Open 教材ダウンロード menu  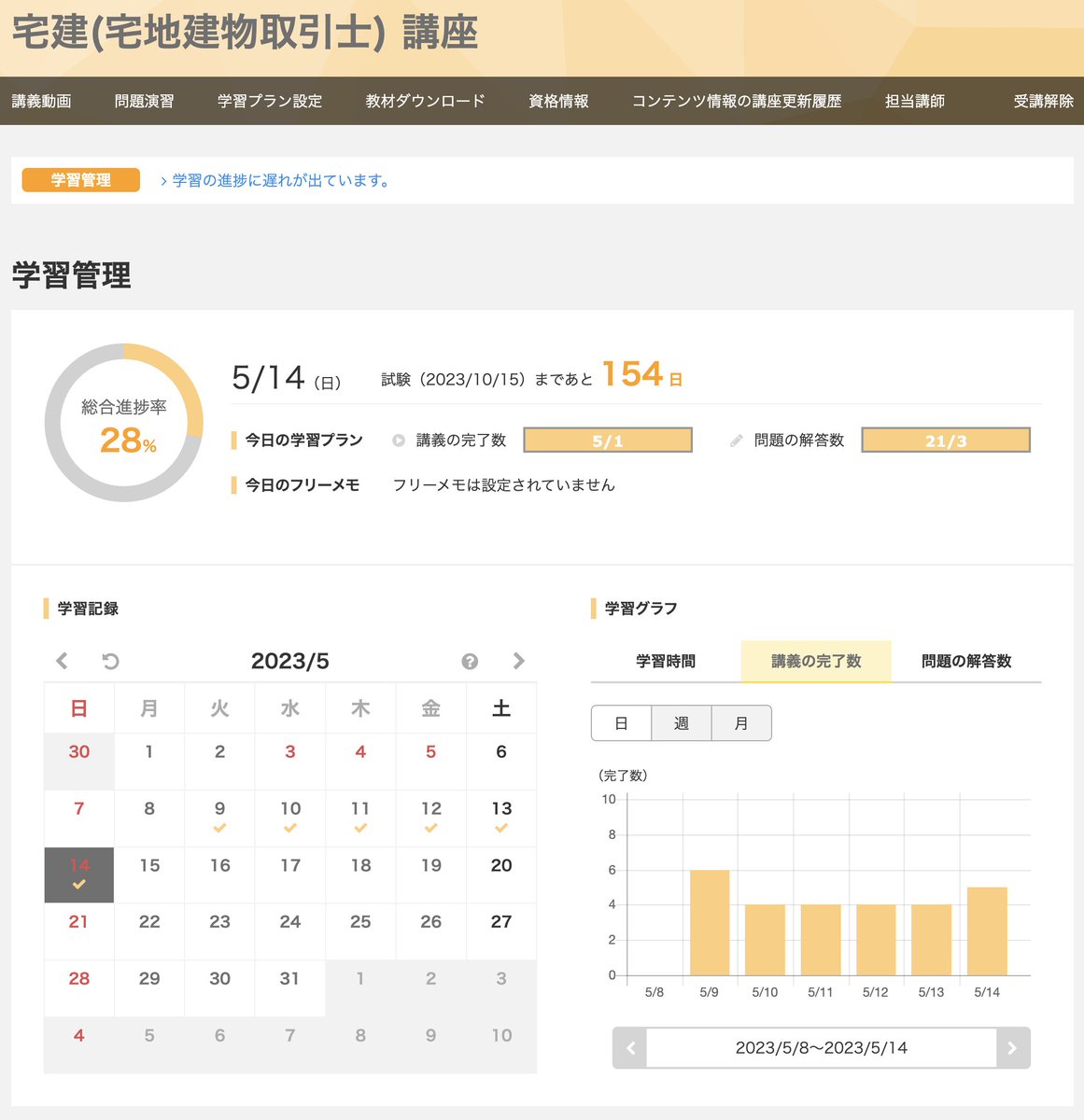(426, 101)
